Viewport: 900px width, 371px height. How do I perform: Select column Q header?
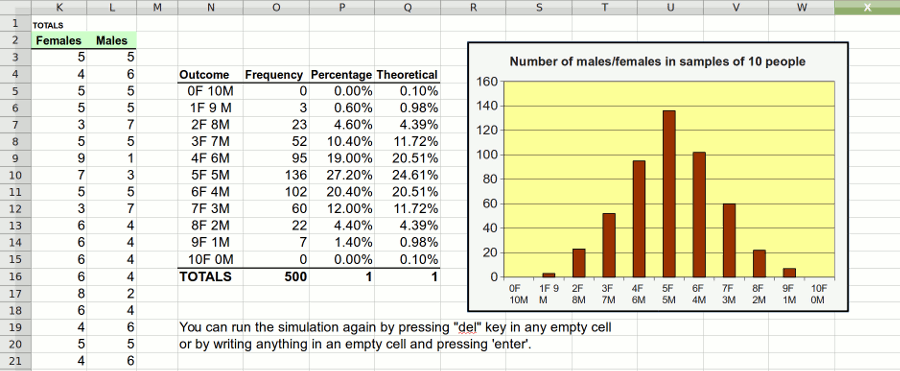pyautogui.click(x=407, y=7)
